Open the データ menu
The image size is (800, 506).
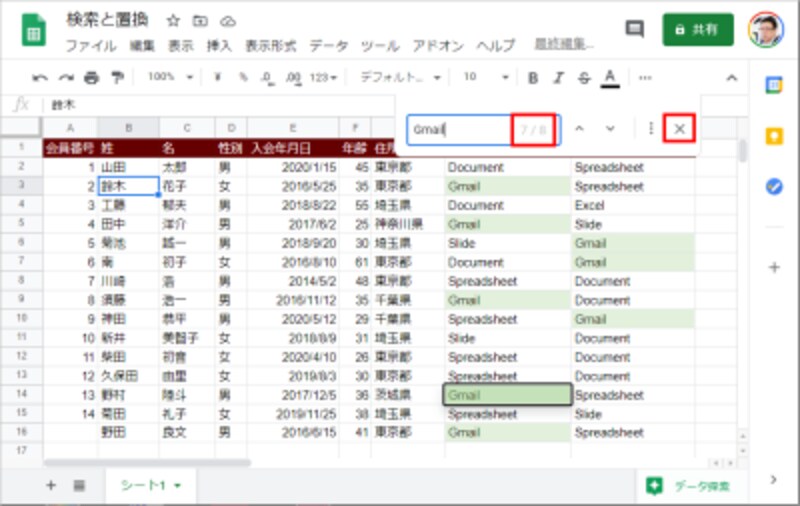[x=328, y=46]
